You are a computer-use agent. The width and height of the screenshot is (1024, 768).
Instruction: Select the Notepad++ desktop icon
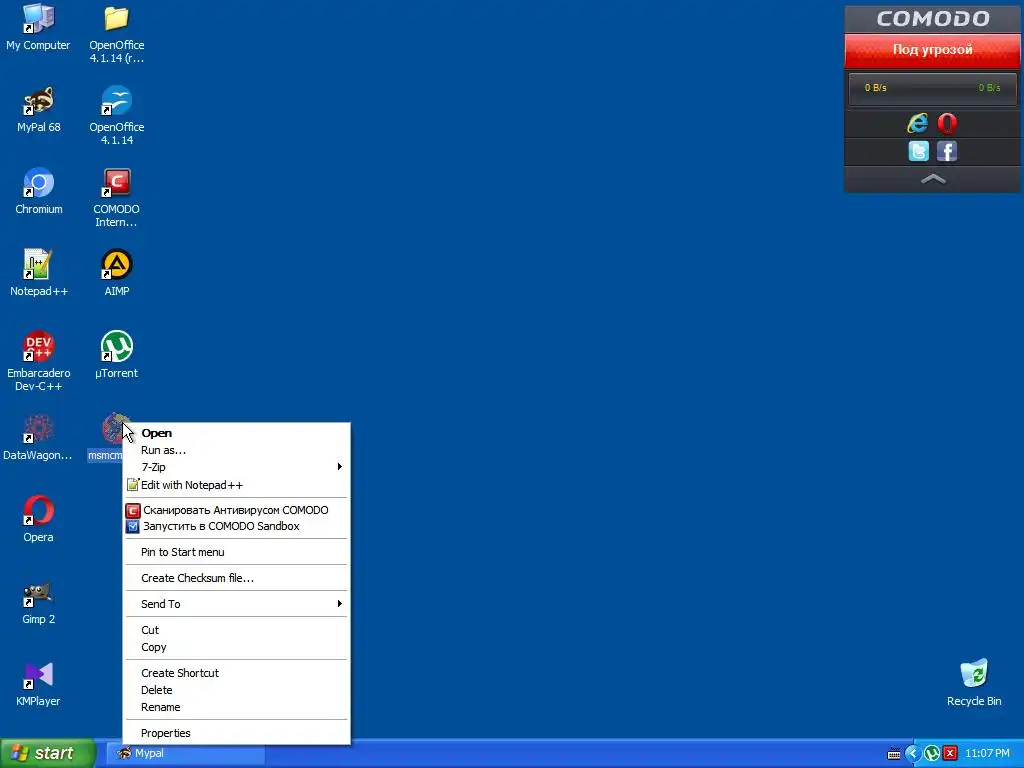[x=39, y=273]
